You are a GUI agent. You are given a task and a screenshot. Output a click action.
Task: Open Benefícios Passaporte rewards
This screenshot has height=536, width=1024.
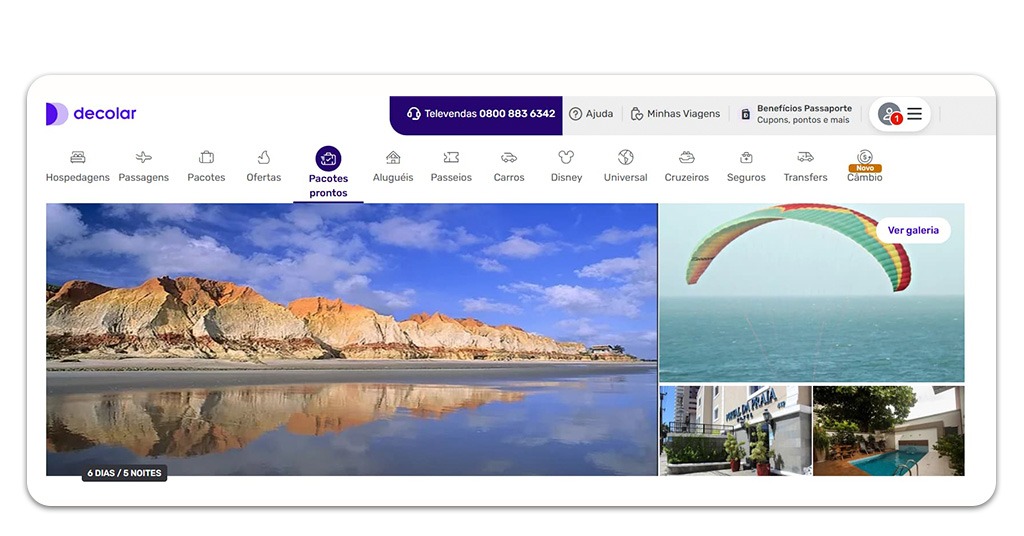click(x=796, y=114)
